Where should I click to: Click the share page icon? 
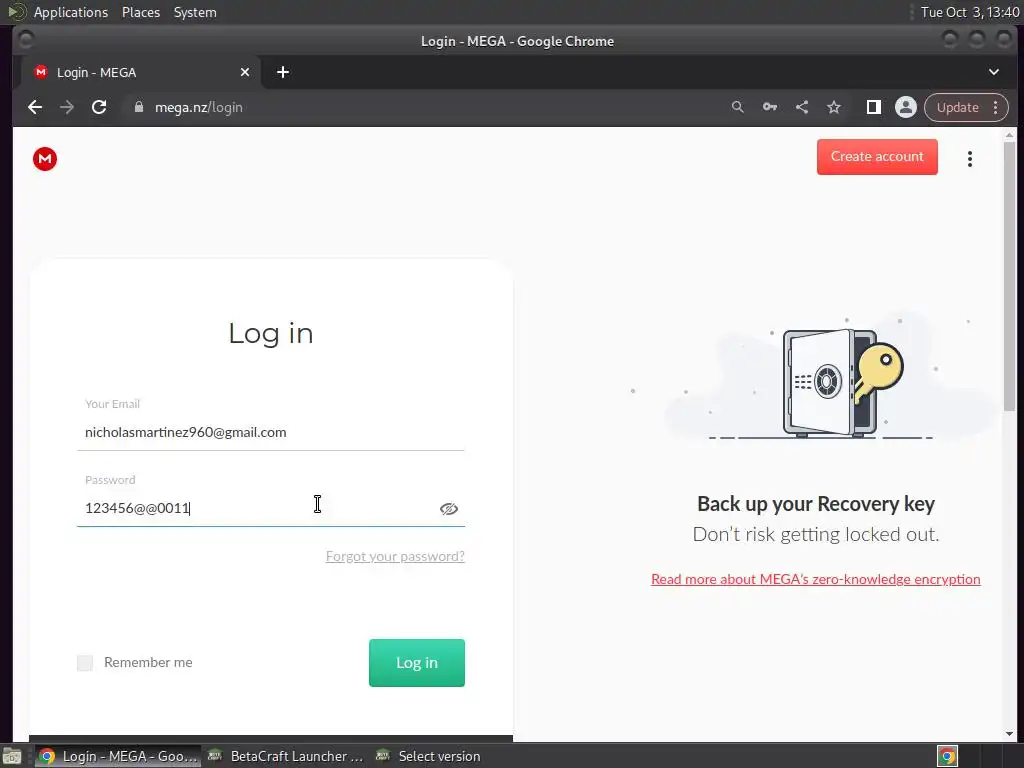[x=802, y=107]
